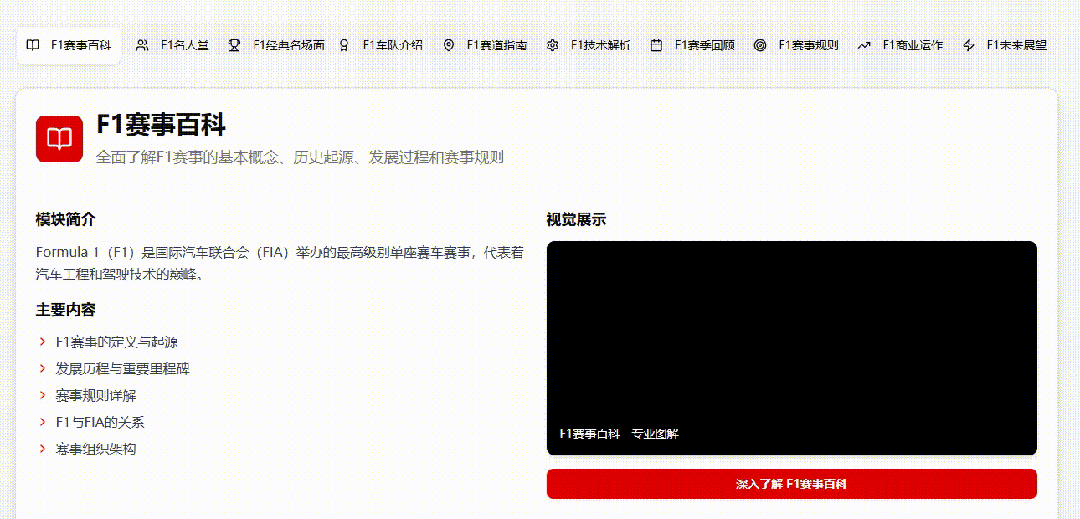Open the F1未来展望 tab
The width and height of the screenshot is (1080, 519).
coord(1005,45)
